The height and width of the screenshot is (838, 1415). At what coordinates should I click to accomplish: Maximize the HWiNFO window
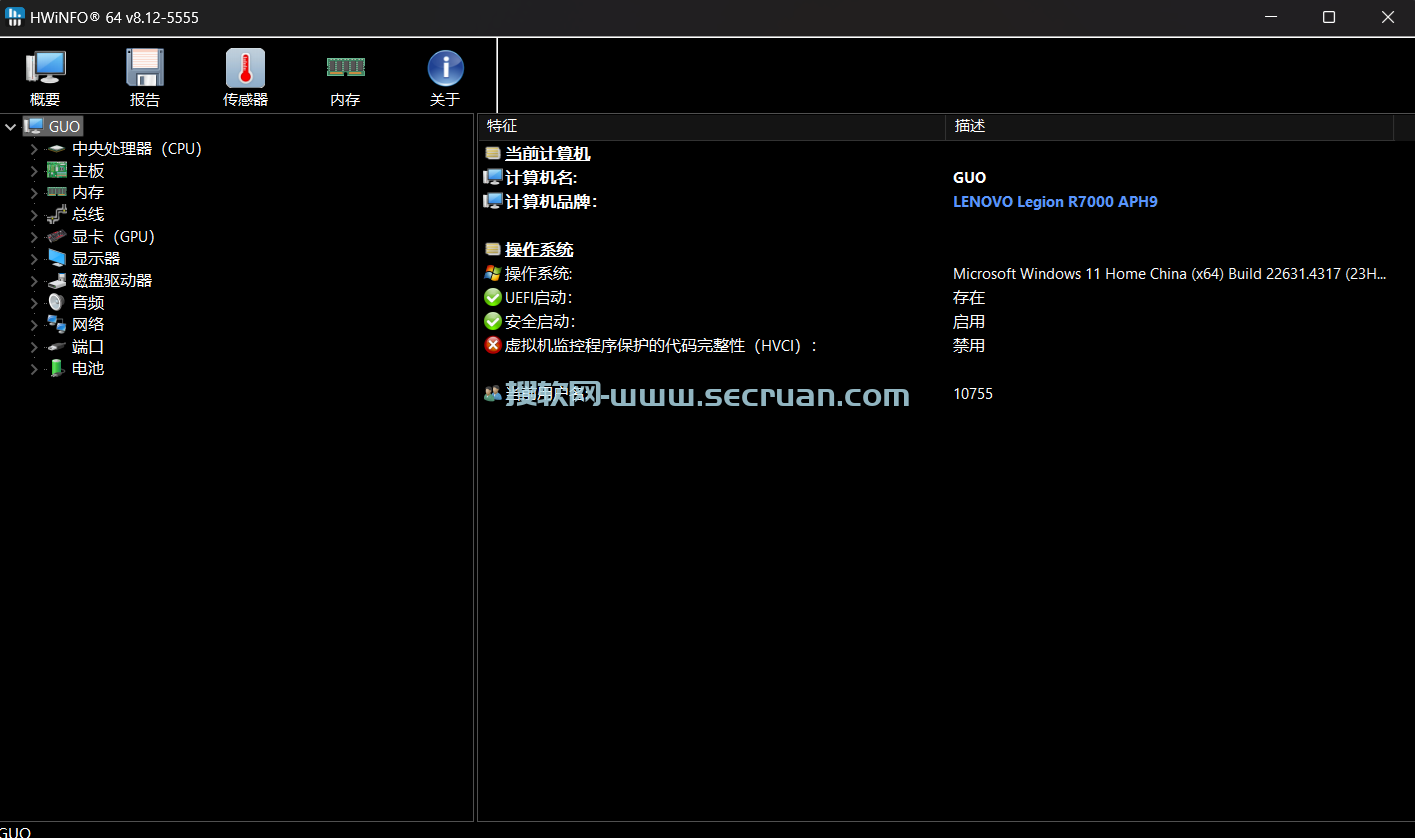(1329, 17)
